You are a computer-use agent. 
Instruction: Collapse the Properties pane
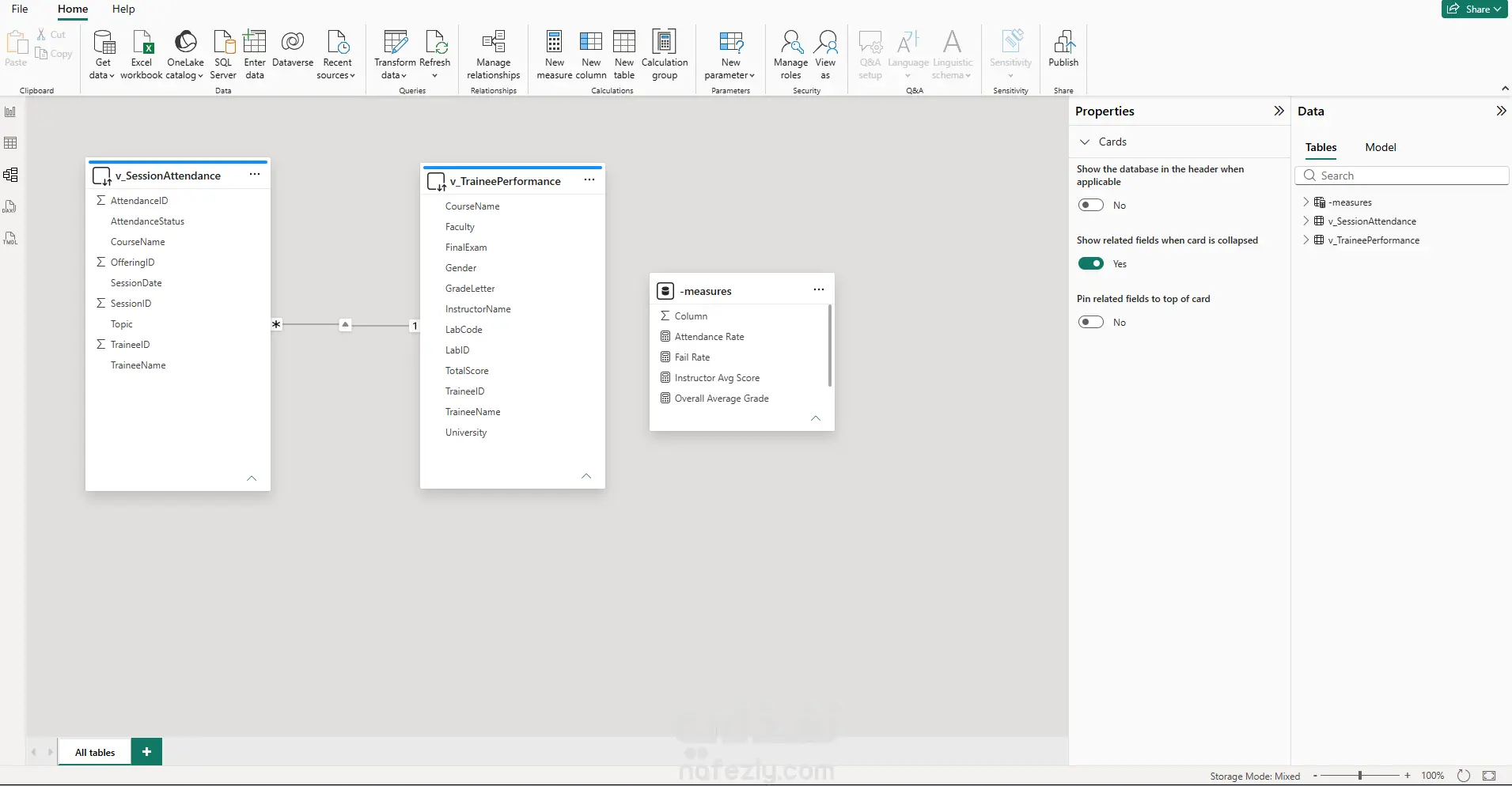(x=1279, y=111)
